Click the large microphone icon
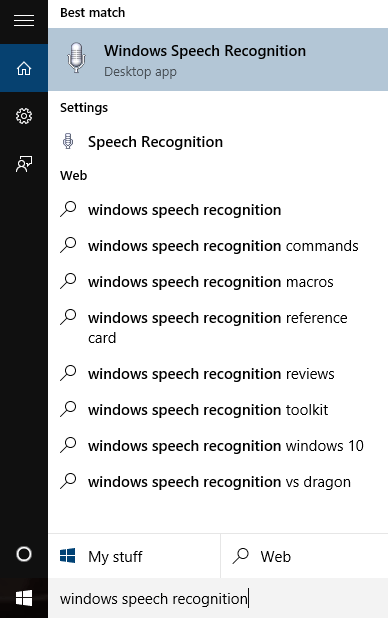The image size is (388, 618). [76, 58]
